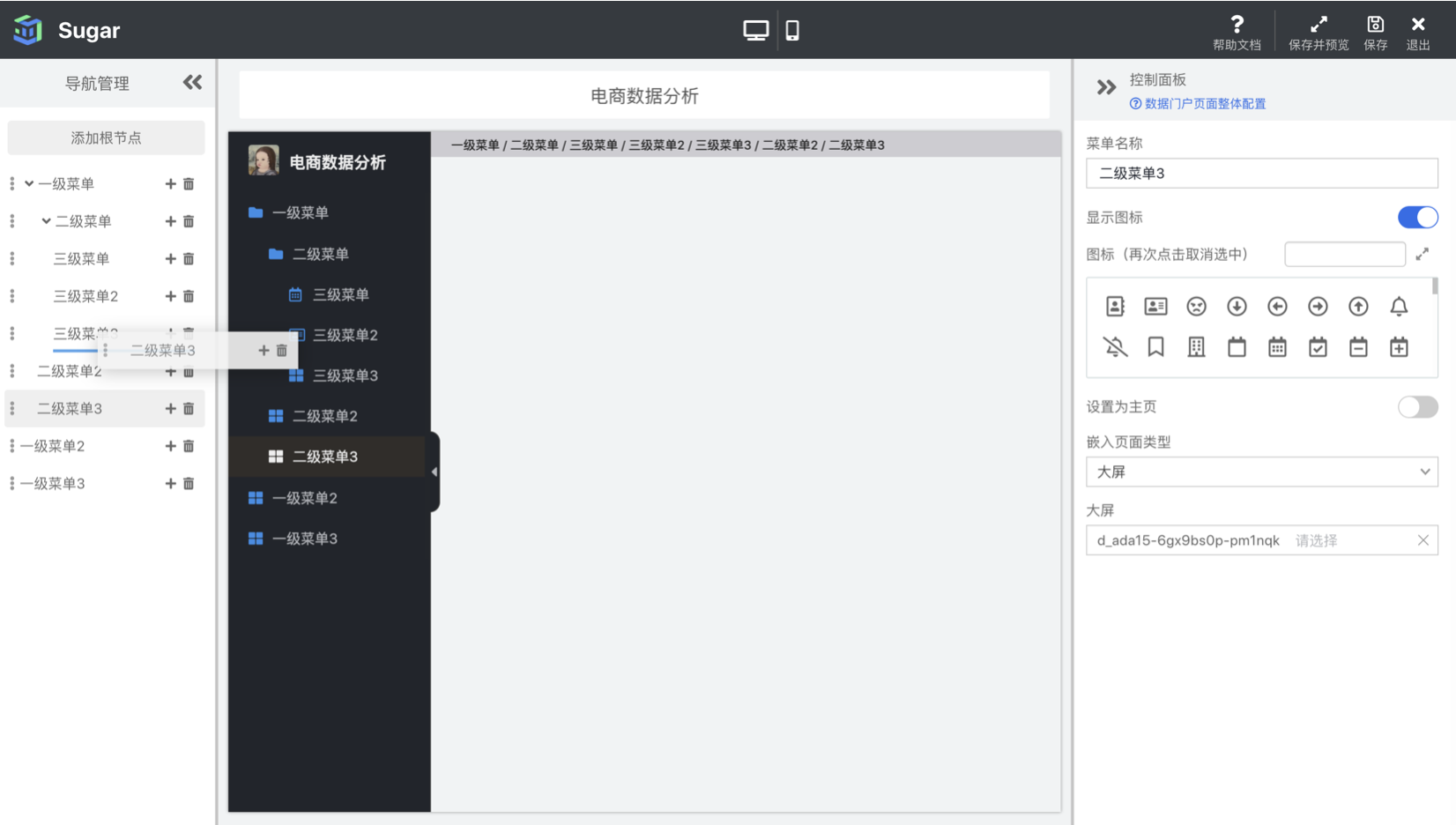Open the 大屏 selection field
The width and height of the screenshot is (1456, 825).
point(1261,540)
